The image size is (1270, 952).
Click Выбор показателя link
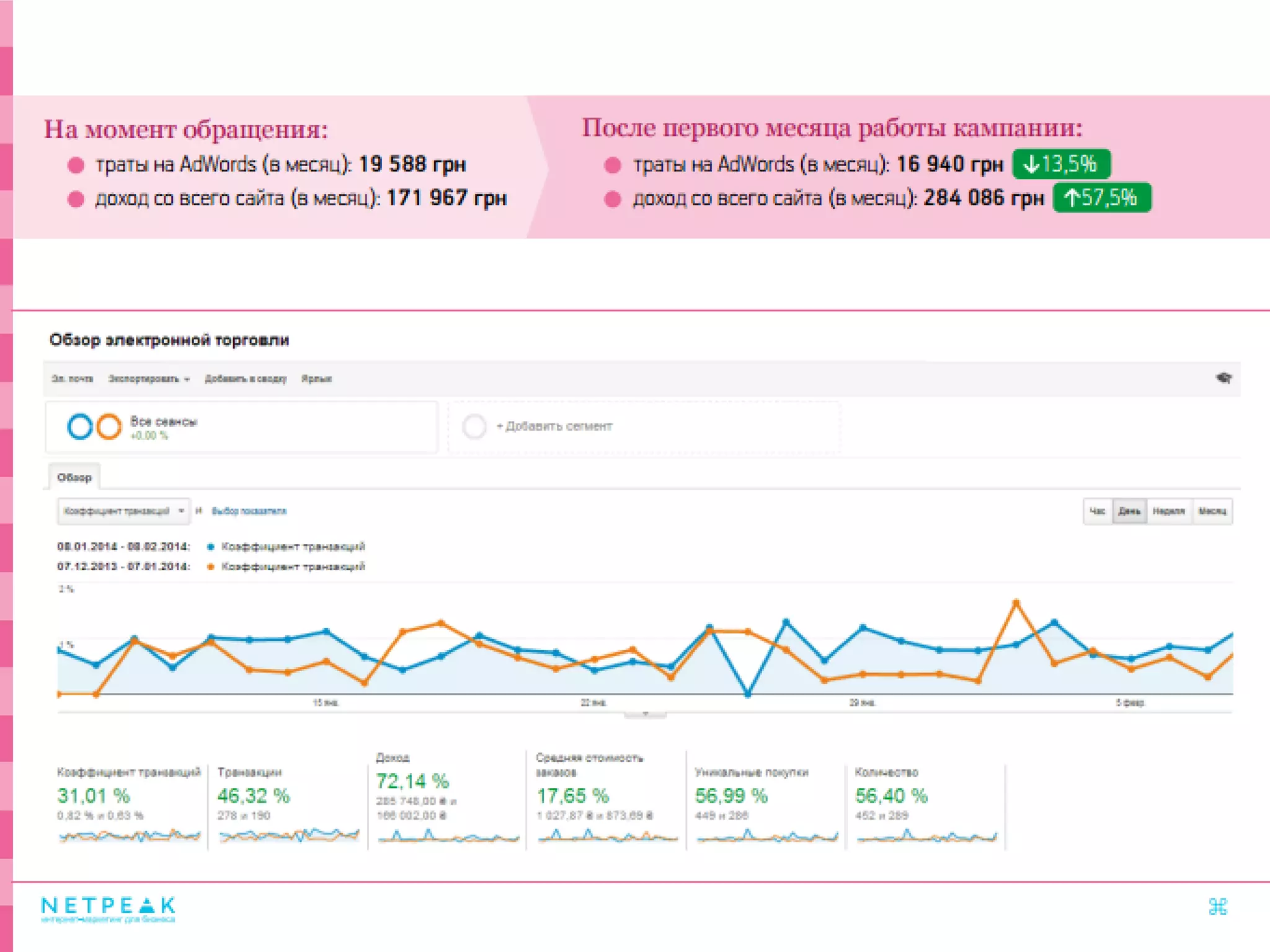[x=249, y=511]
